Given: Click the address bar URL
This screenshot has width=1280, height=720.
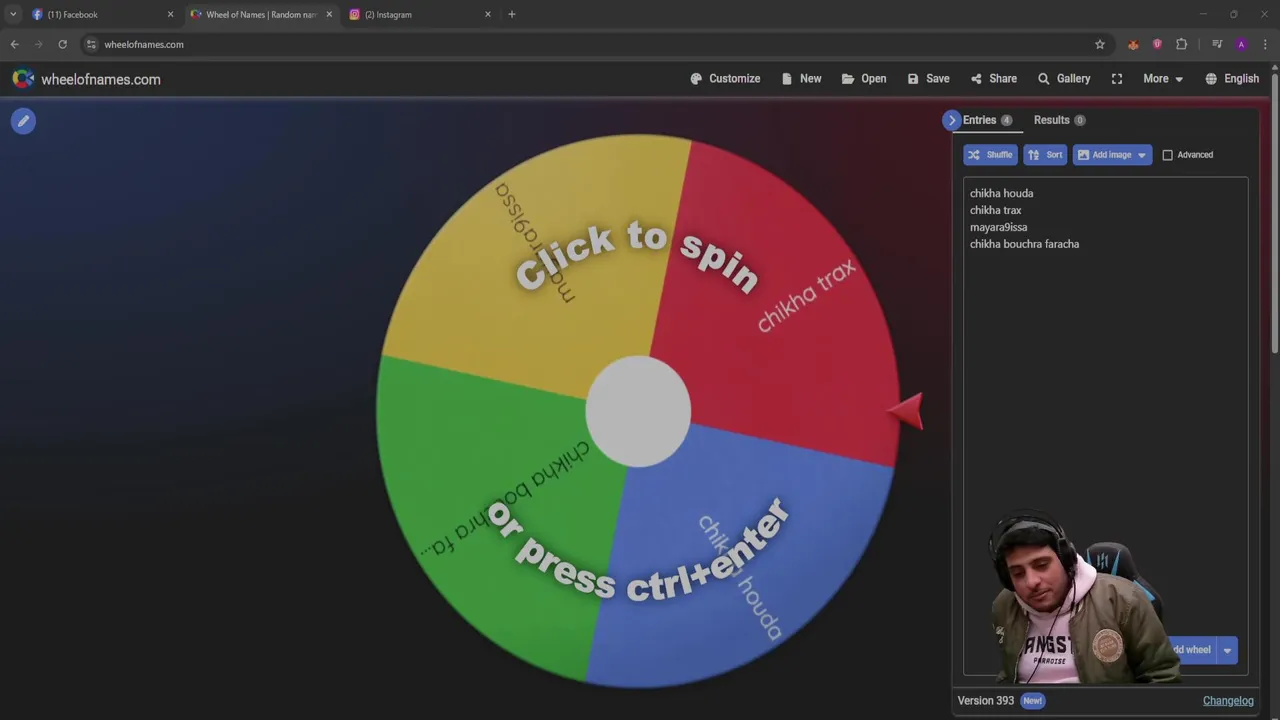Looking at the screenshot, I should (x=144, y=44).
